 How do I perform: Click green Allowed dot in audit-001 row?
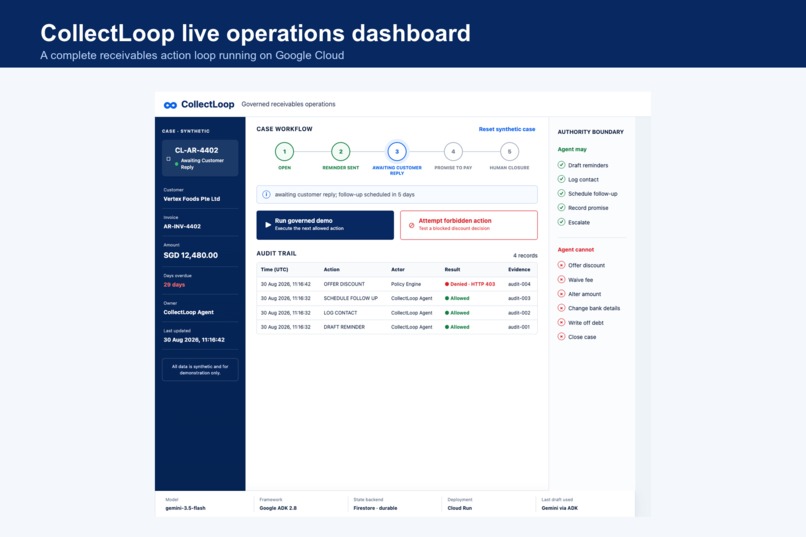447,327
